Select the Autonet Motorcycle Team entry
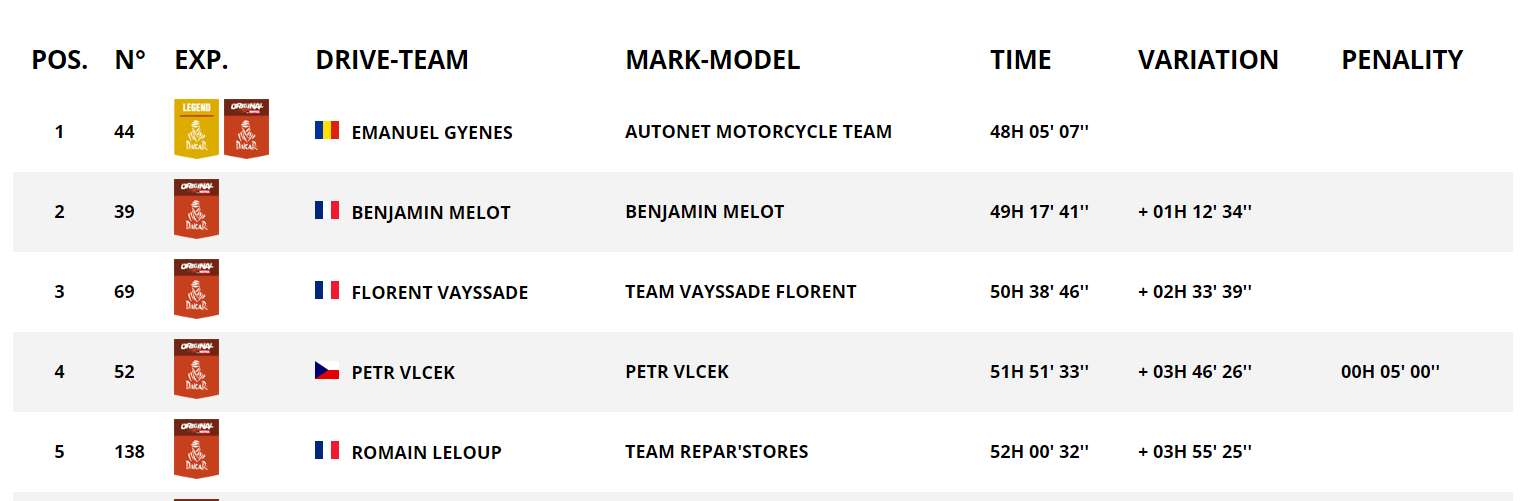This screenshot has width=1537, height=501. [758, 131]
